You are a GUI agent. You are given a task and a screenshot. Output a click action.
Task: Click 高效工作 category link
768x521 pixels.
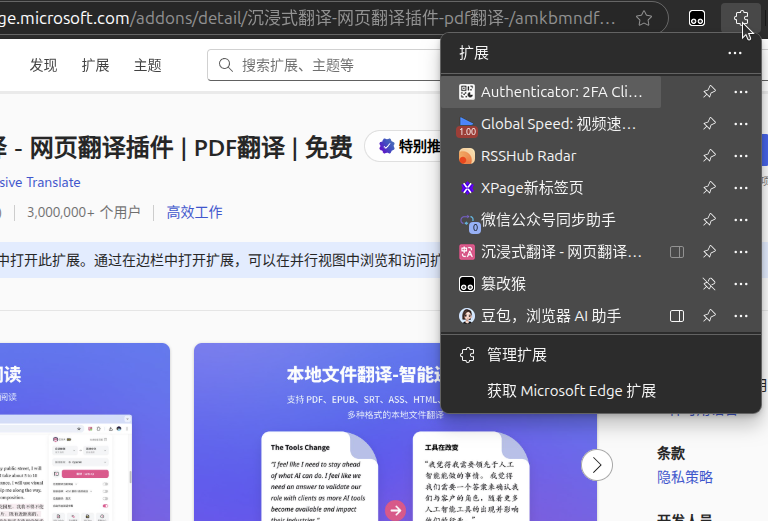194,212
